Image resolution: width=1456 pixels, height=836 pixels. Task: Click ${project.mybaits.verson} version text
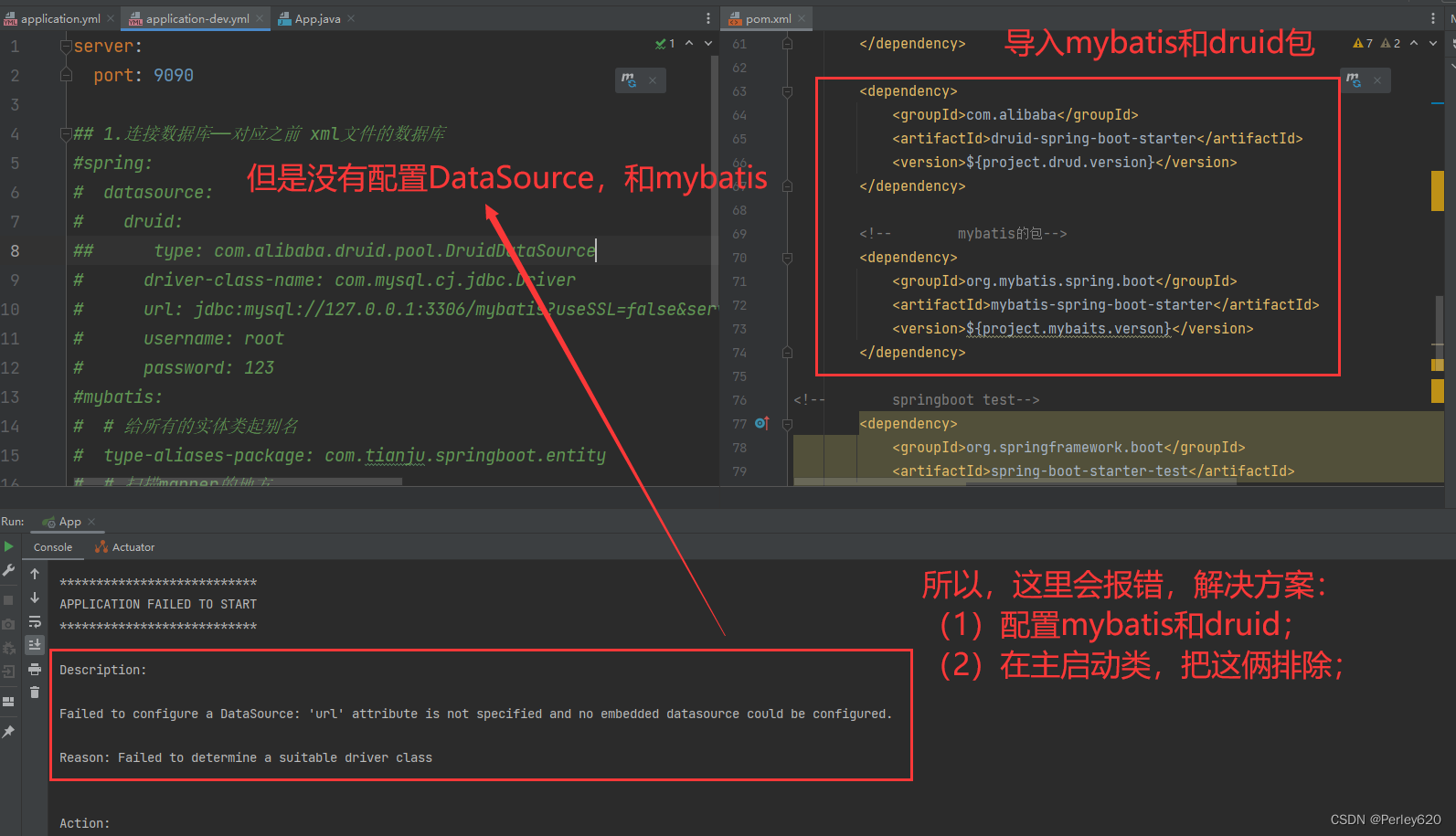tap(1068, 328)
